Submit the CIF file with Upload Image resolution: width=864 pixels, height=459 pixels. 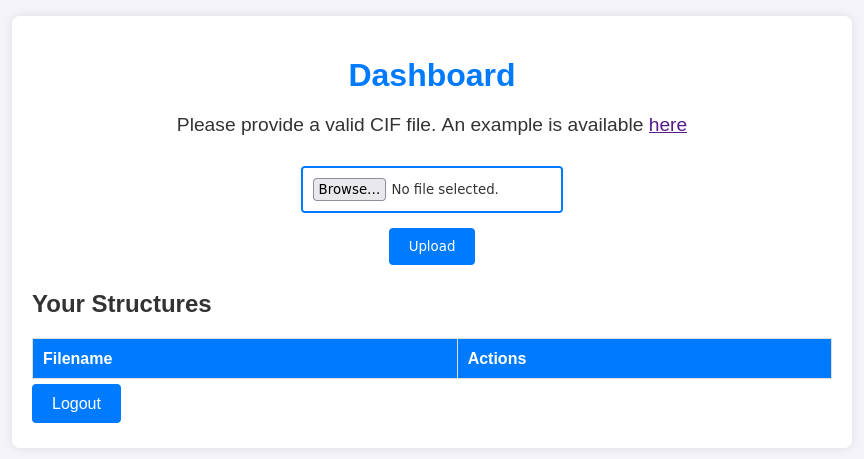[431, 246]
